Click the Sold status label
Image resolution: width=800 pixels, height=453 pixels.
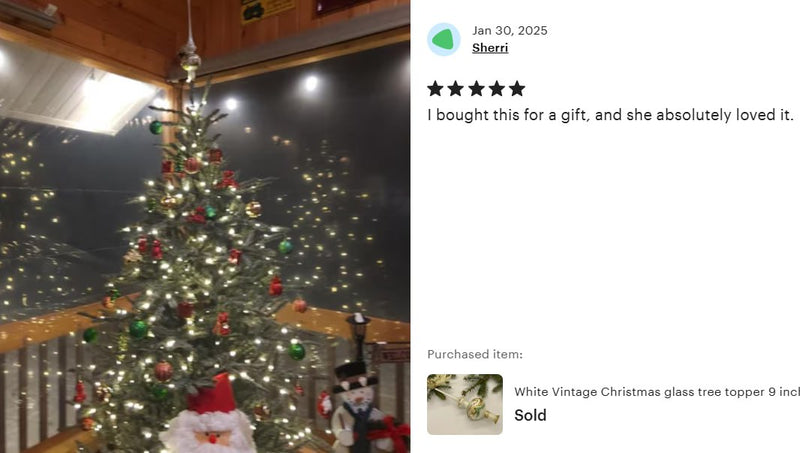pyautogui.click(x=530, y=415)
